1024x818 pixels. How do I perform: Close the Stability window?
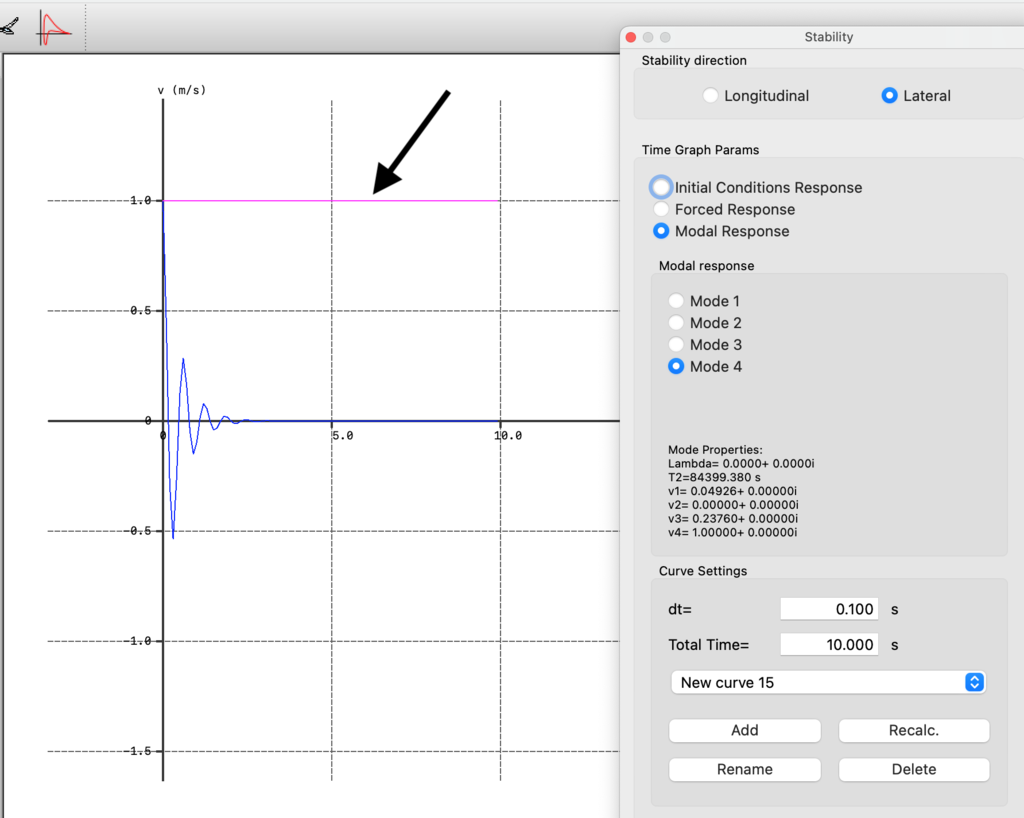point(631,37)
